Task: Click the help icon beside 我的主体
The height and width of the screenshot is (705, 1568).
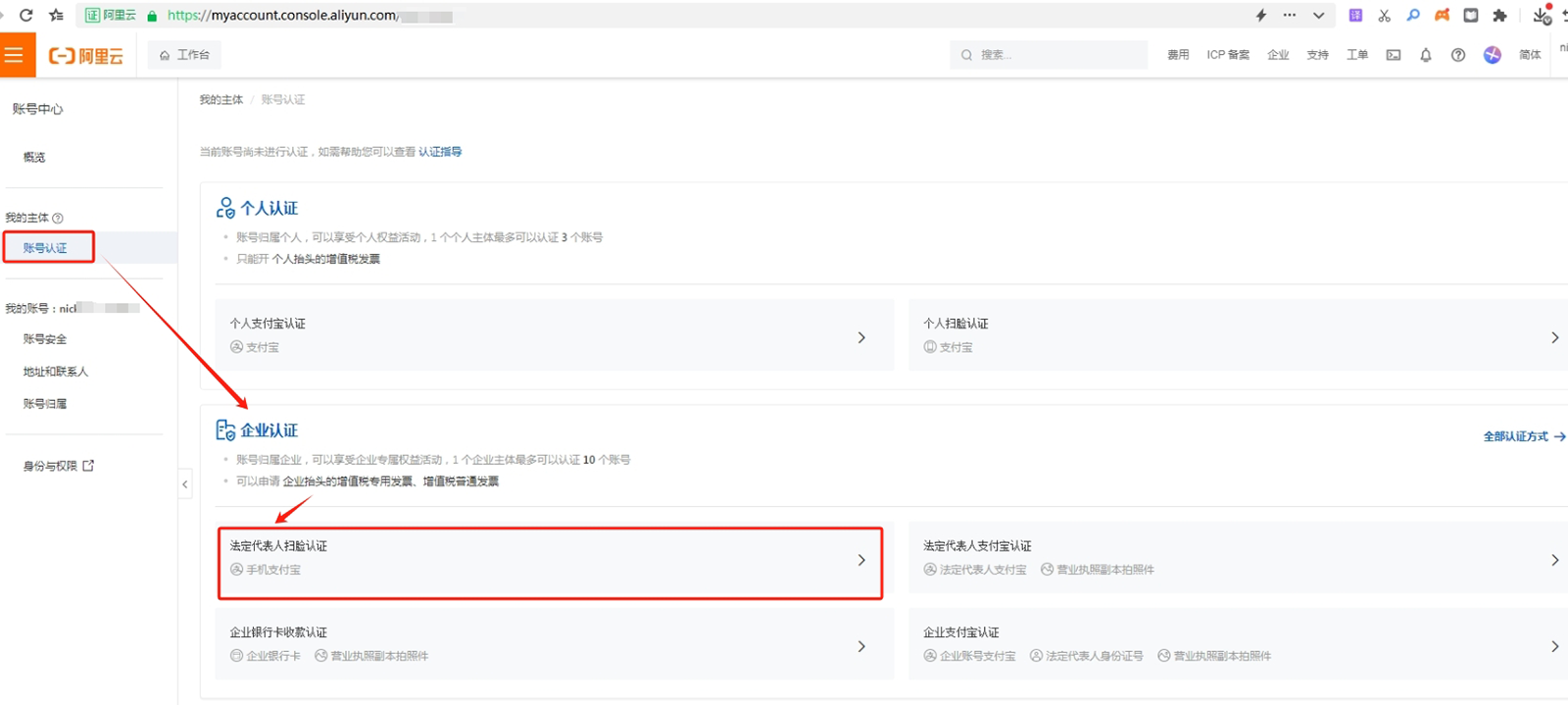Action: tap(58, 218)
